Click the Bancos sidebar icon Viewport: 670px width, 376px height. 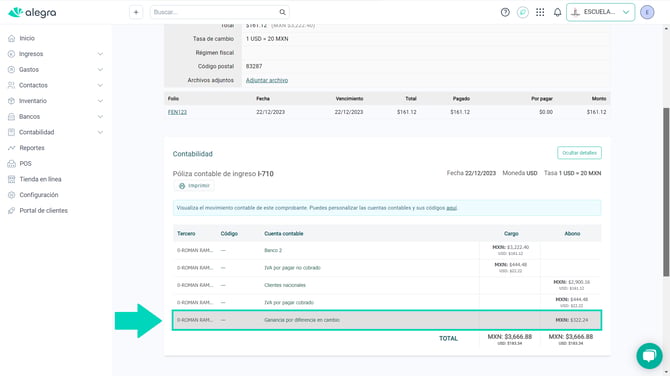click(x=12, y=117)
